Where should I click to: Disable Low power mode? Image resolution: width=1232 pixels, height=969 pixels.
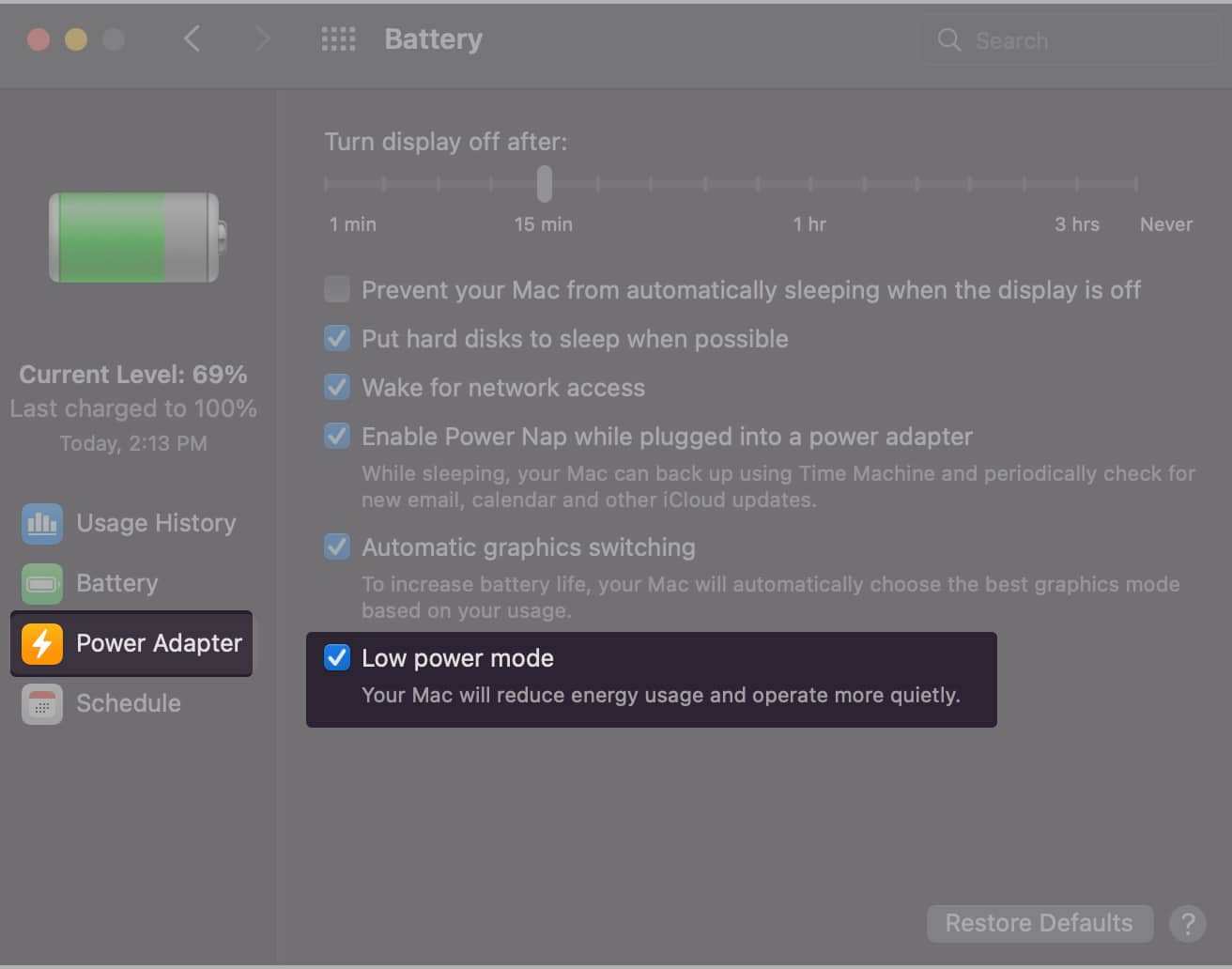[336, 658]
